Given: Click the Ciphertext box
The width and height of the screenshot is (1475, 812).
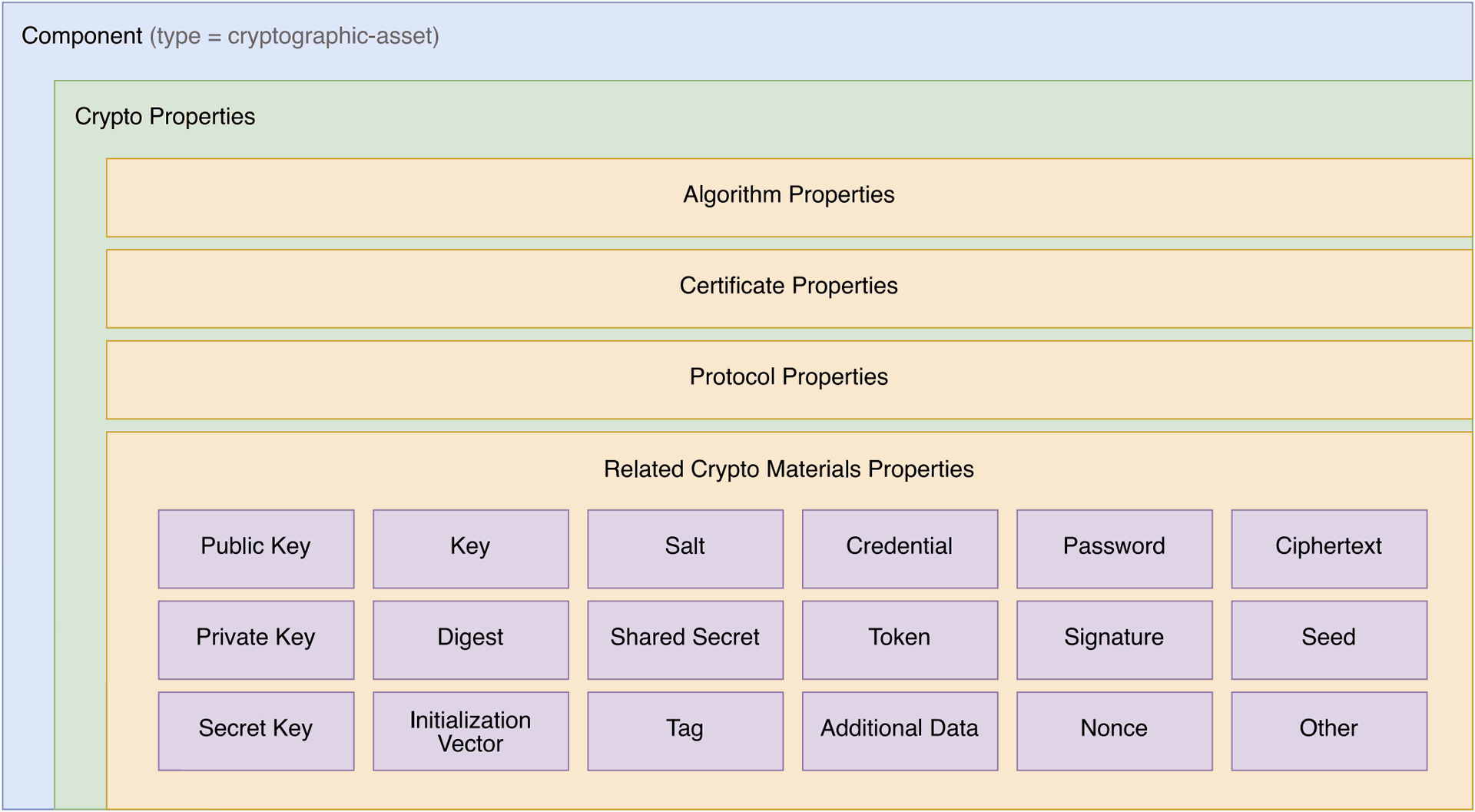Looking at the screenshot, I should point(1328,547).
